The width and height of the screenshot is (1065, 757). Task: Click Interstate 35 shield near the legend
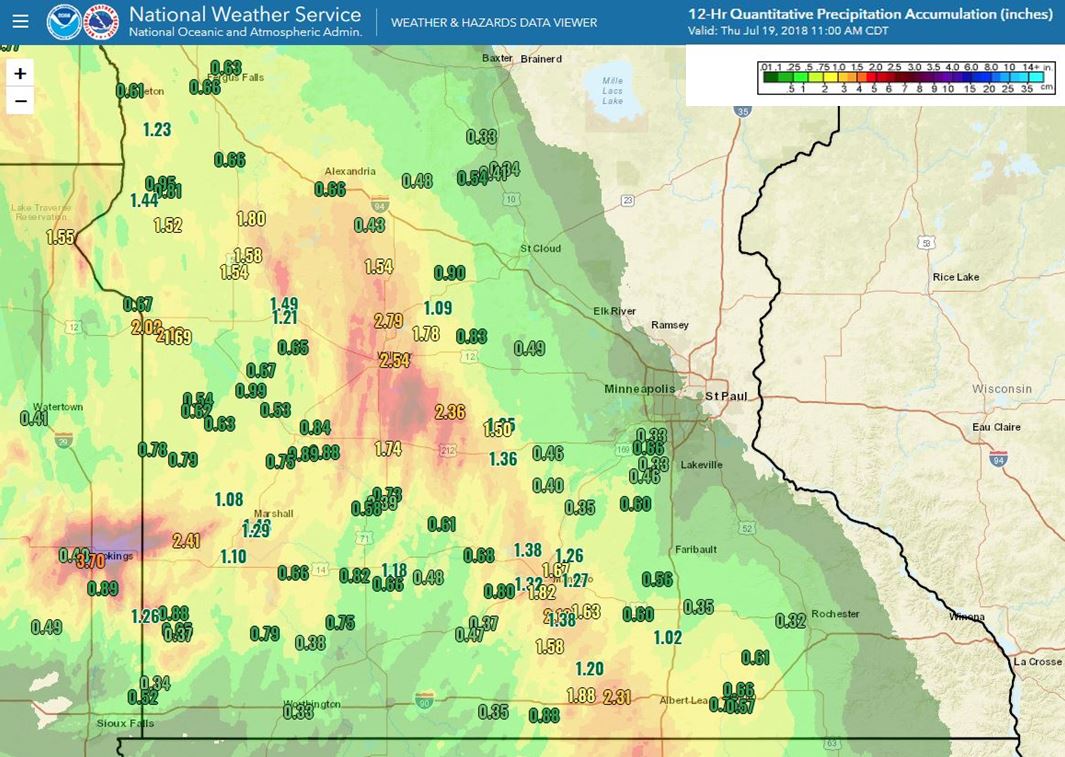tap(743, 111)
